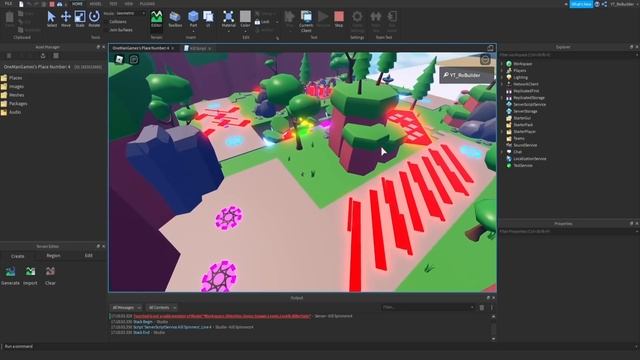The width and height of the screenshot is (640, 360).
Task: Click the Current Client view icon
Action: [x=306, y=21]
